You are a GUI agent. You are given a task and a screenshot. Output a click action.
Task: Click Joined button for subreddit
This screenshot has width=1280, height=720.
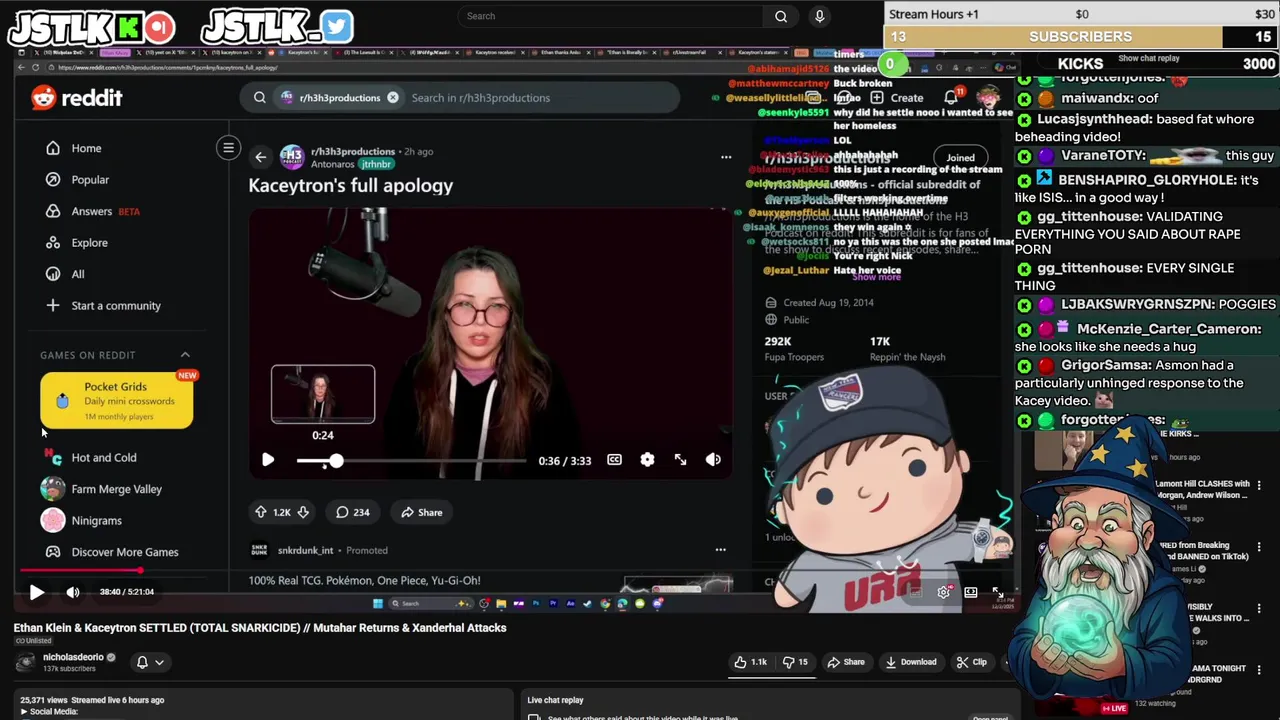(x=960, y=158)
